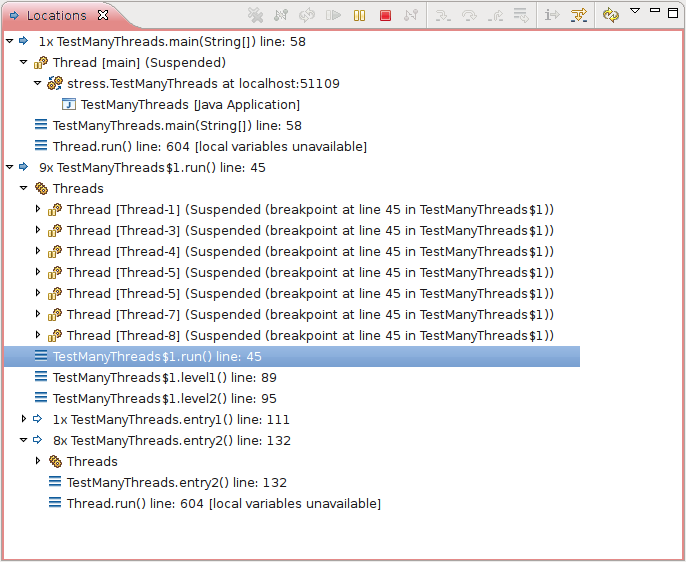Click the yellow Suspend toolbar button
The image size is (686, 562).
point(359,15)
